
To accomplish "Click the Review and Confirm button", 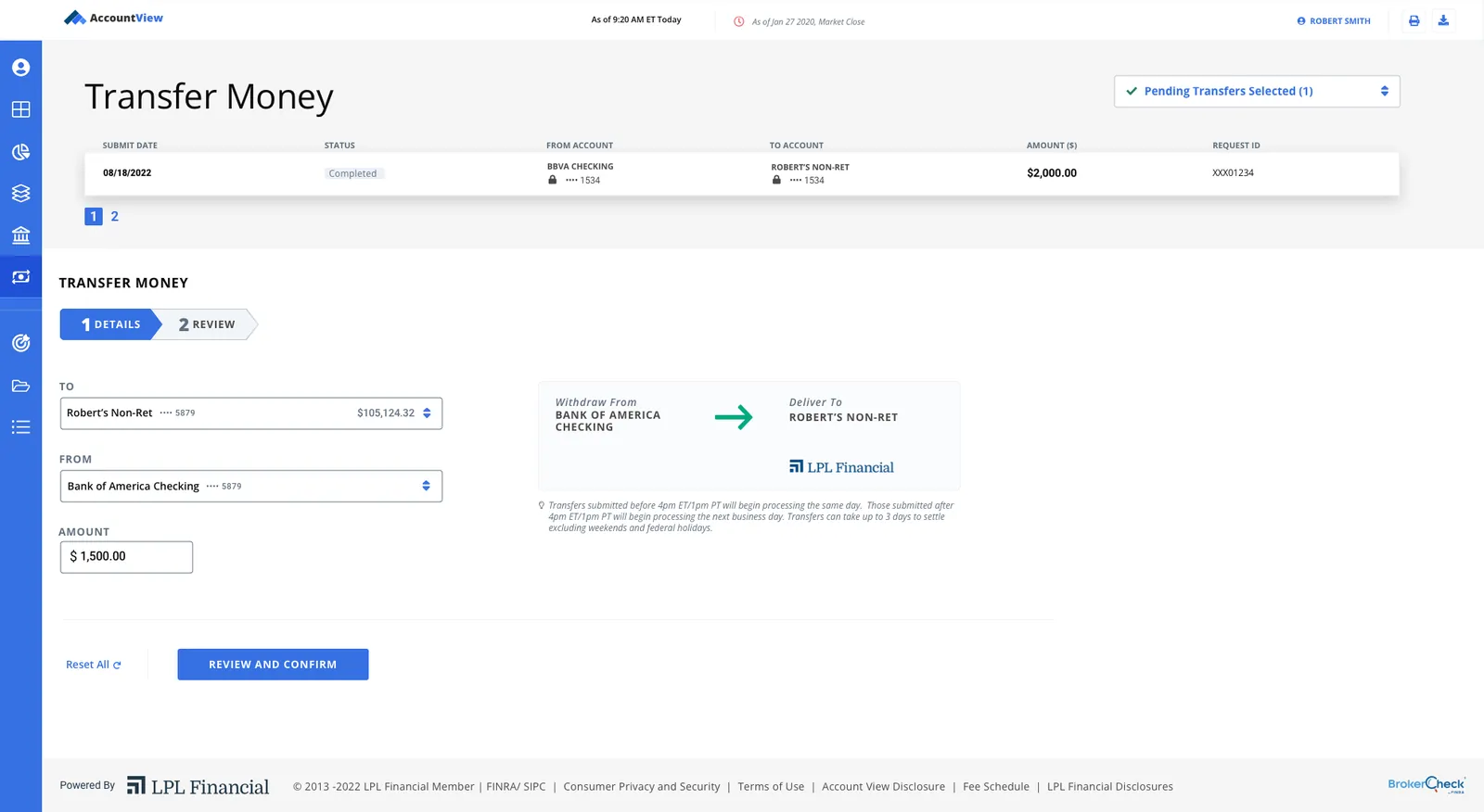I will click(x=273, y=665).
